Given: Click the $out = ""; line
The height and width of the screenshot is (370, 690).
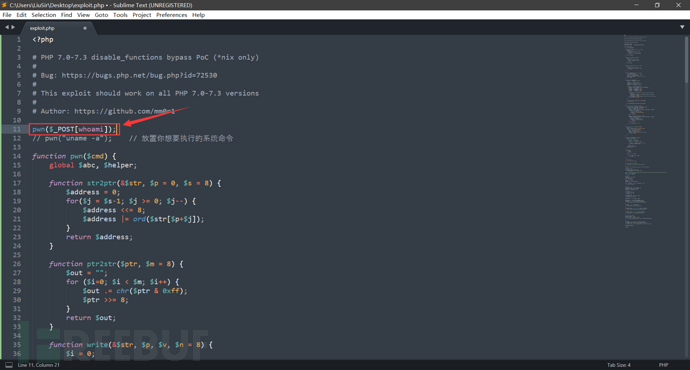Looking at the screenshot, I should tap(86, 273).
